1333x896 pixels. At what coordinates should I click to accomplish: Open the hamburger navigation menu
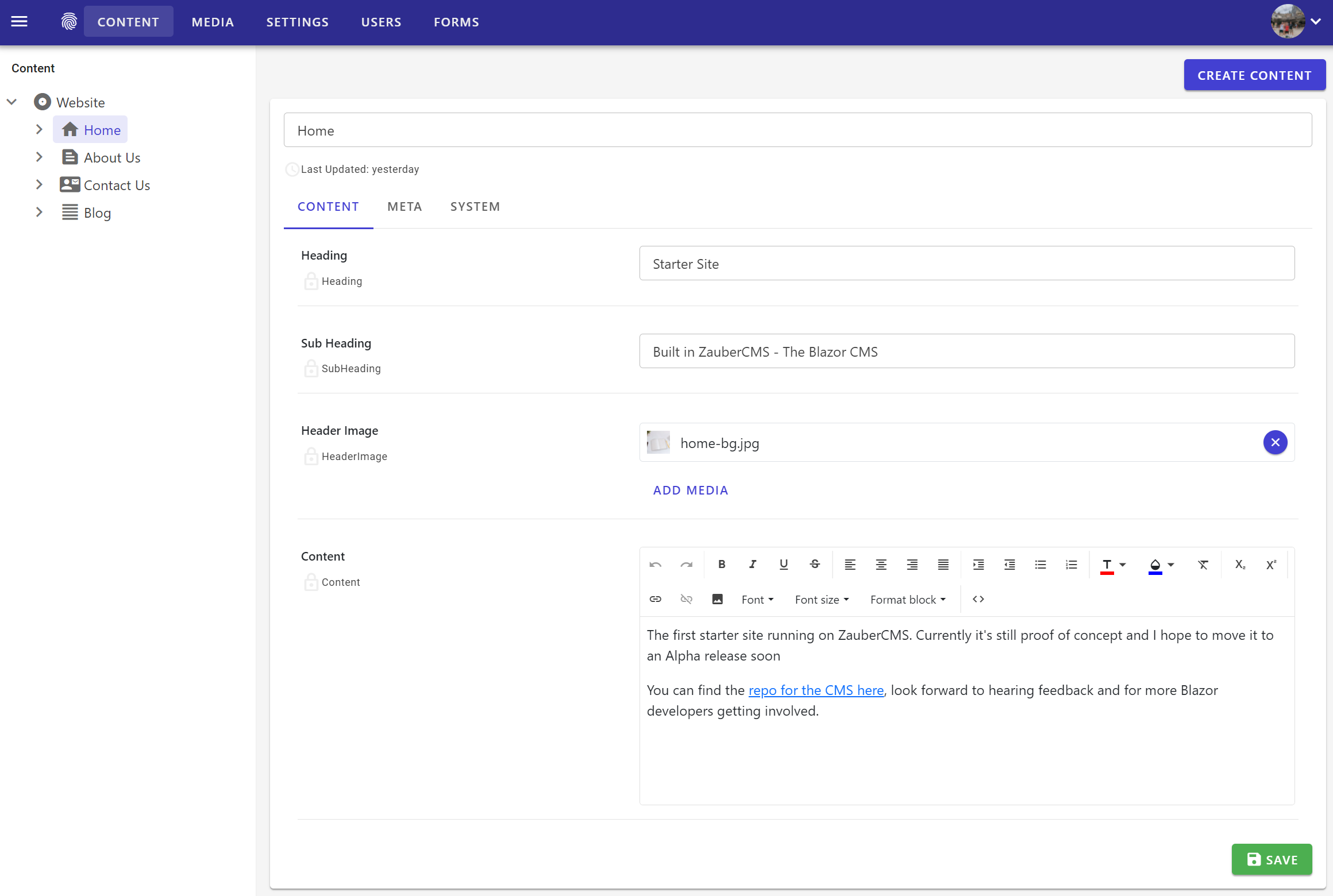tap(20, 22)
